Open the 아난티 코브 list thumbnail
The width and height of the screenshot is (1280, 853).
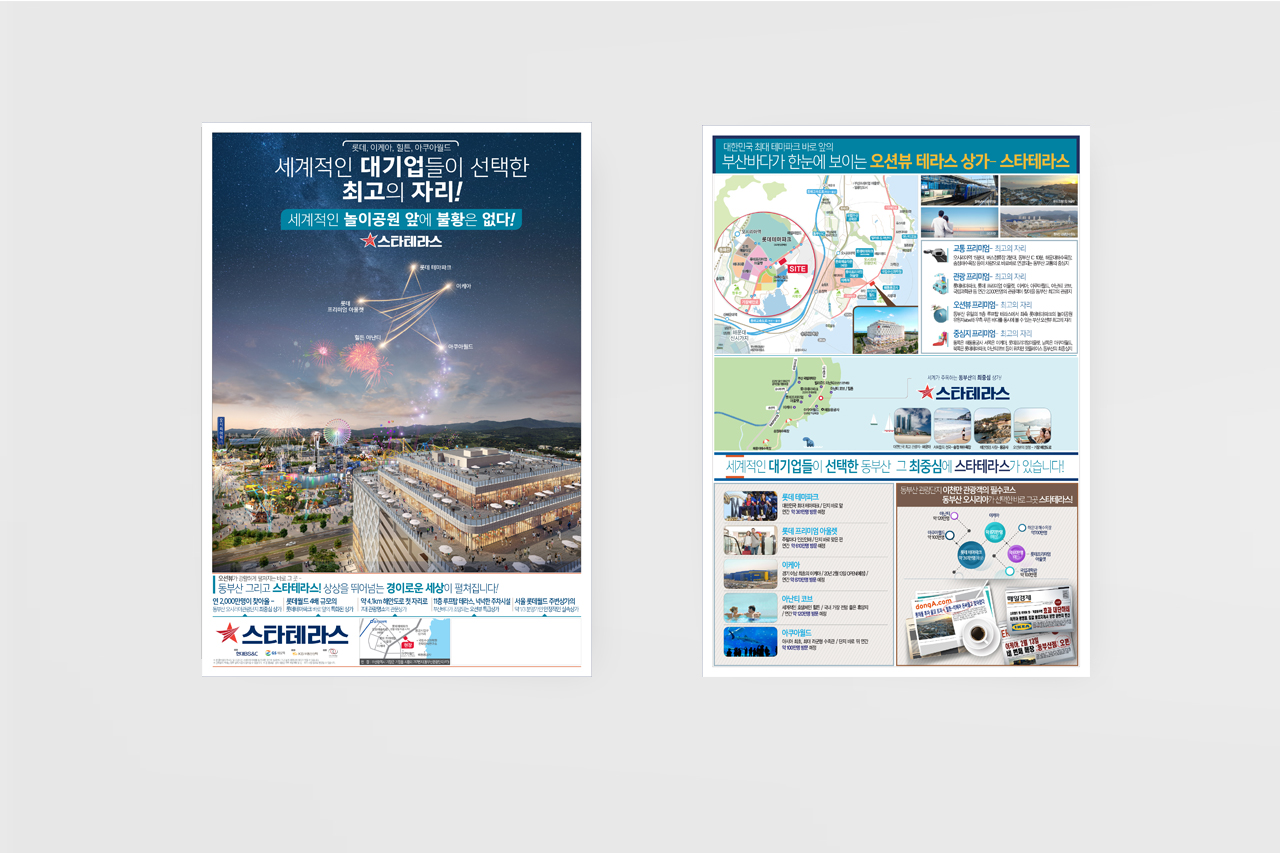coord(750,607)
